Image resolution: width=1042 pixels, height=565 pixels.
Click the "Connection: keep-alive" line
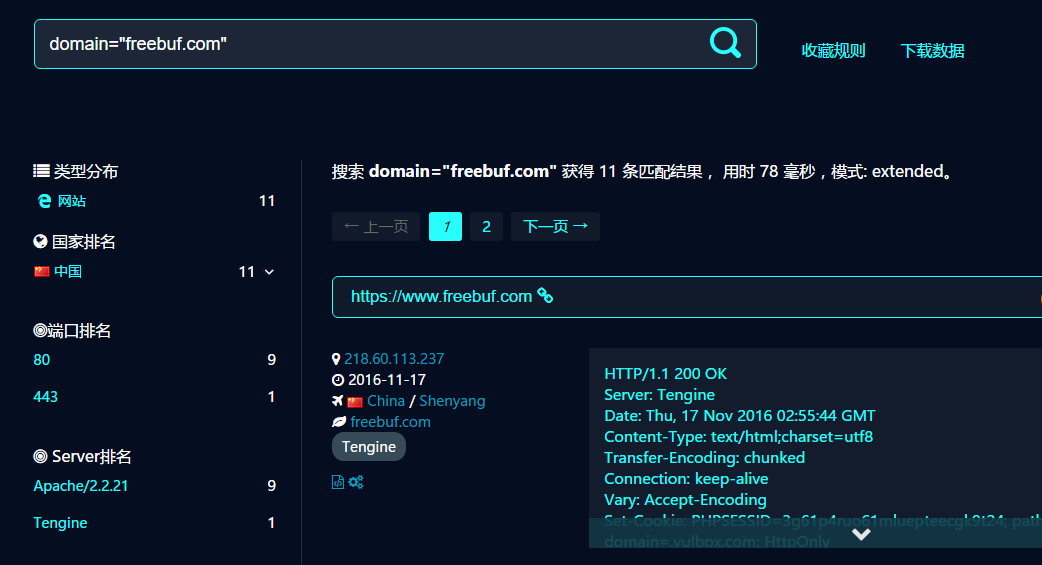click(x=686, y=479)
